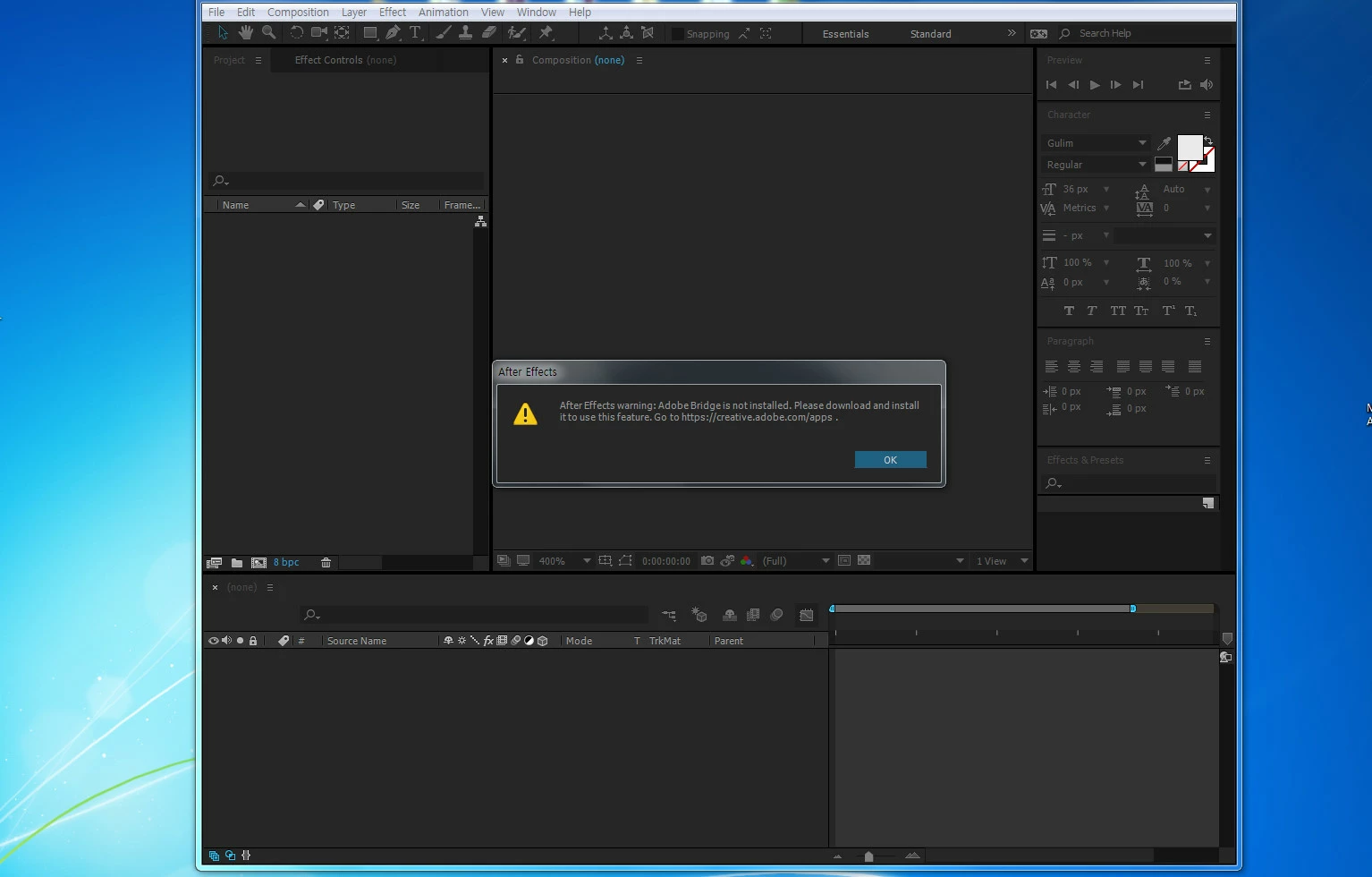Select the Pen tool
This screenshot has height=877, width=1372.
(393, 33)
